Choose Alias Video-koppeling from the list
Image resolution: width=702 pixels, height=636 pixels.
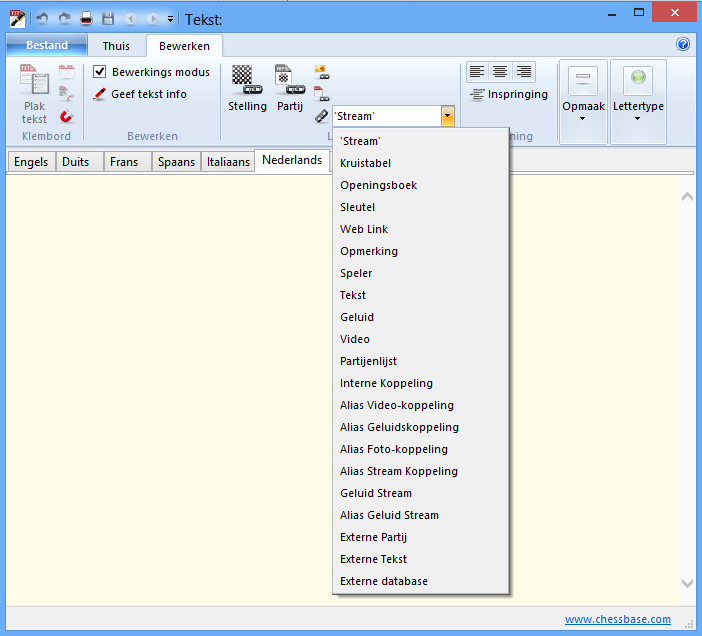421,405
